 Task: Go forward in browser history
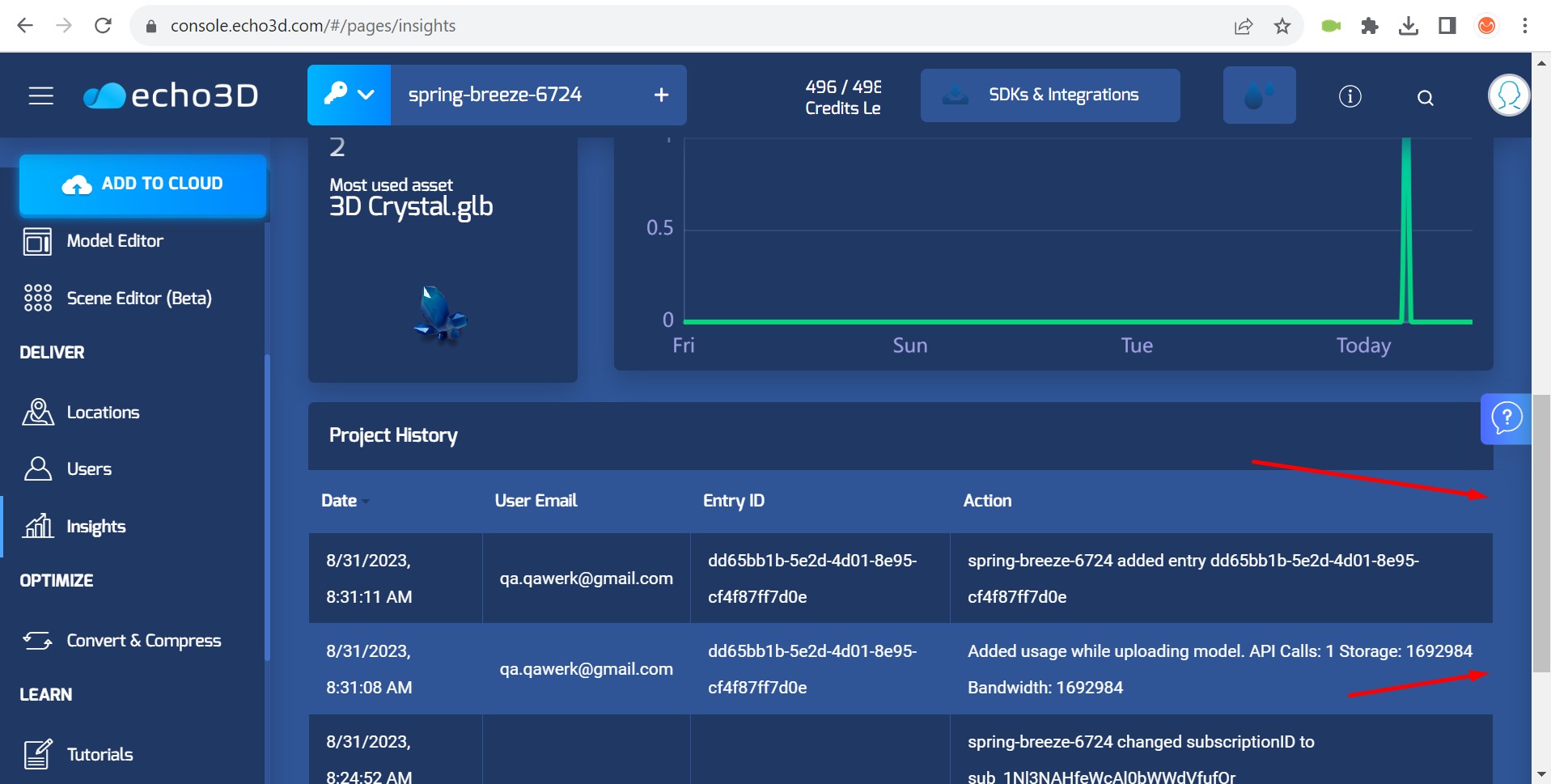tap(64, 26)
